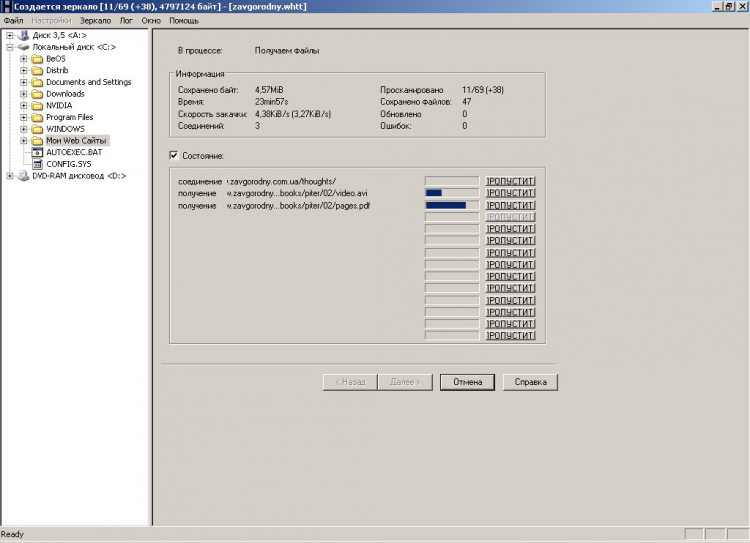The width and height of the screenshot is (750, 543).
Task: Click the NVIDIA folder icon
Action: pyautogui.click(x=37, y=106)
